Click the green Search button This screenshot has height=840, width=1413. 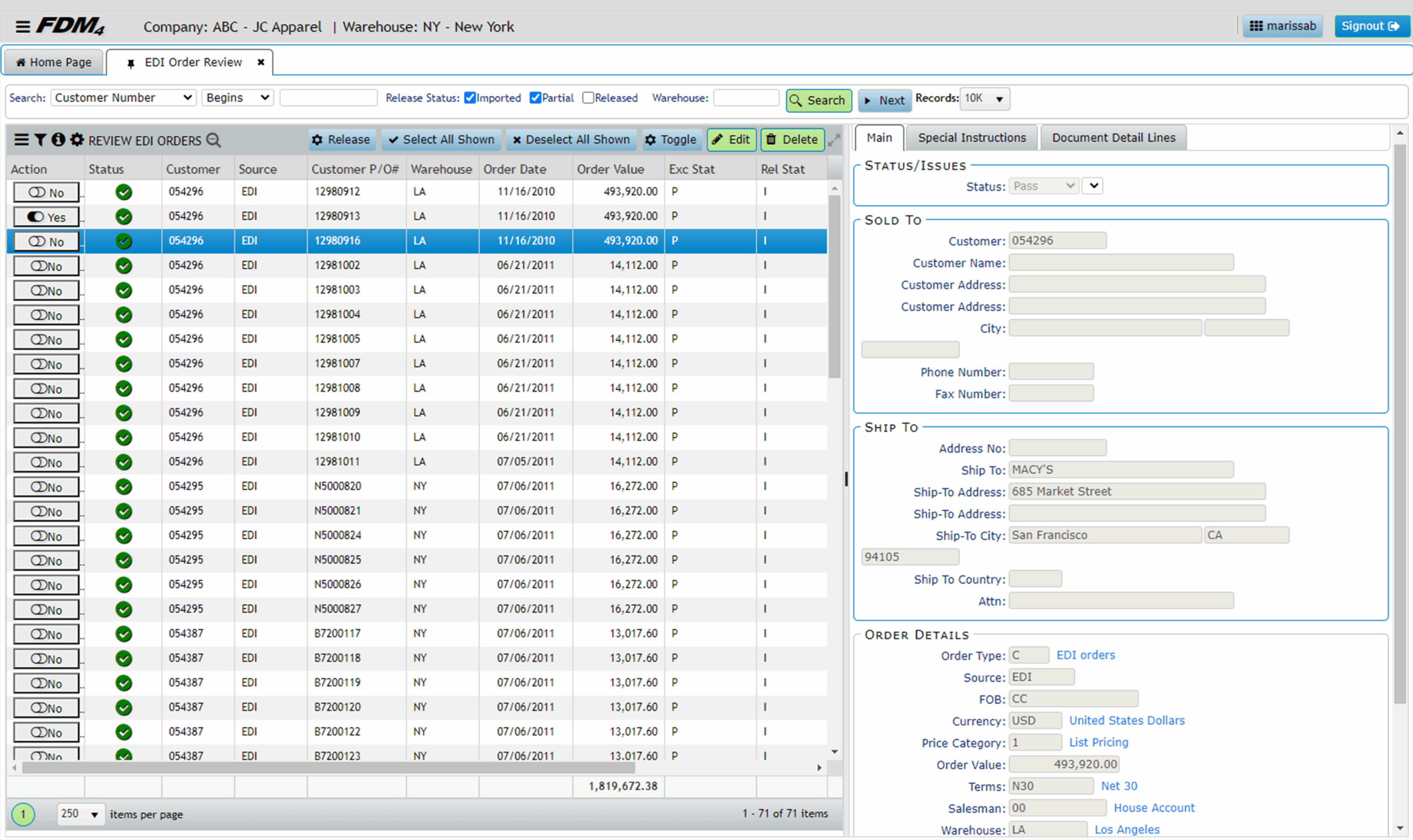click(x=819, y=101)
